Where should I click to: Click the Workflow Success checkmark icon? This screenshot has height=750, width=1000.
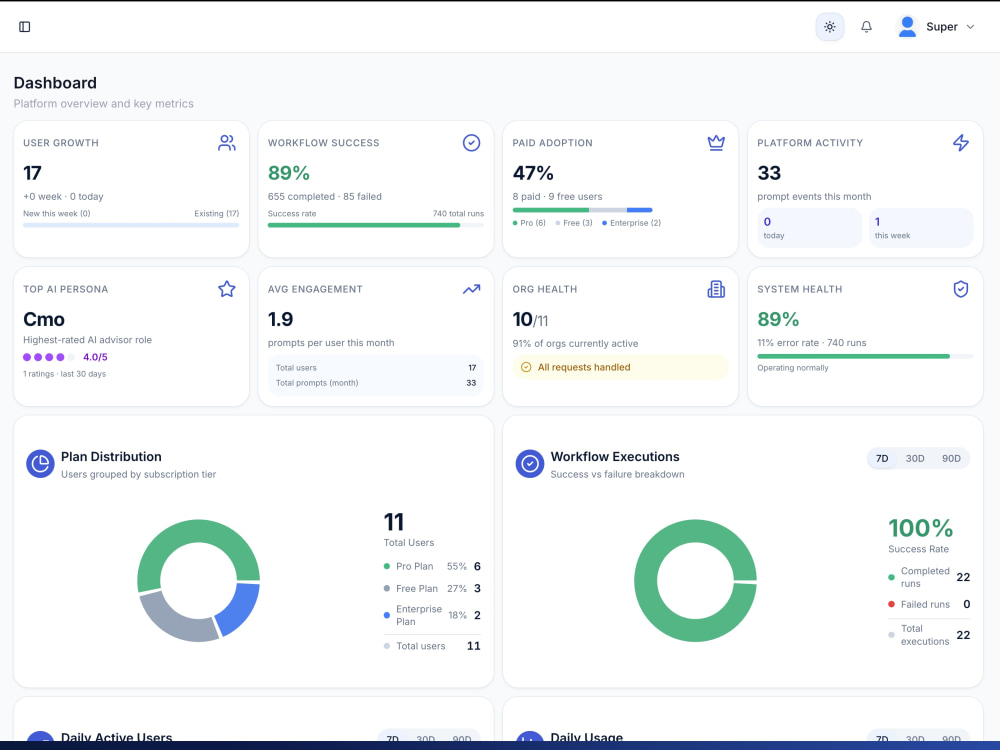pos(471,143)
